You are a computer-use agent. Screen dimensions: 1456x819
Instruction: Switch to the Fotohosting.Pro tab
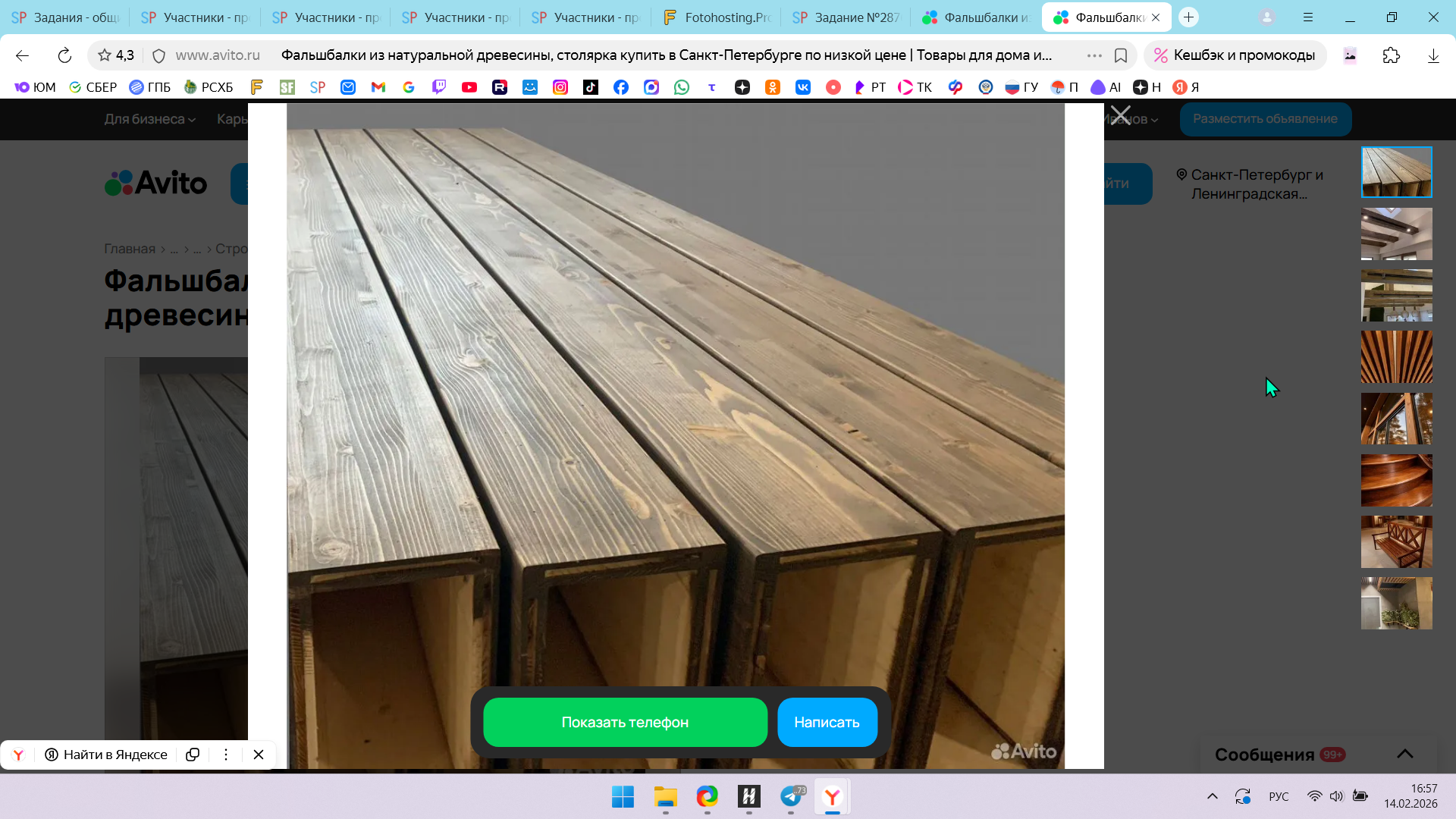(x=717, y=17)
